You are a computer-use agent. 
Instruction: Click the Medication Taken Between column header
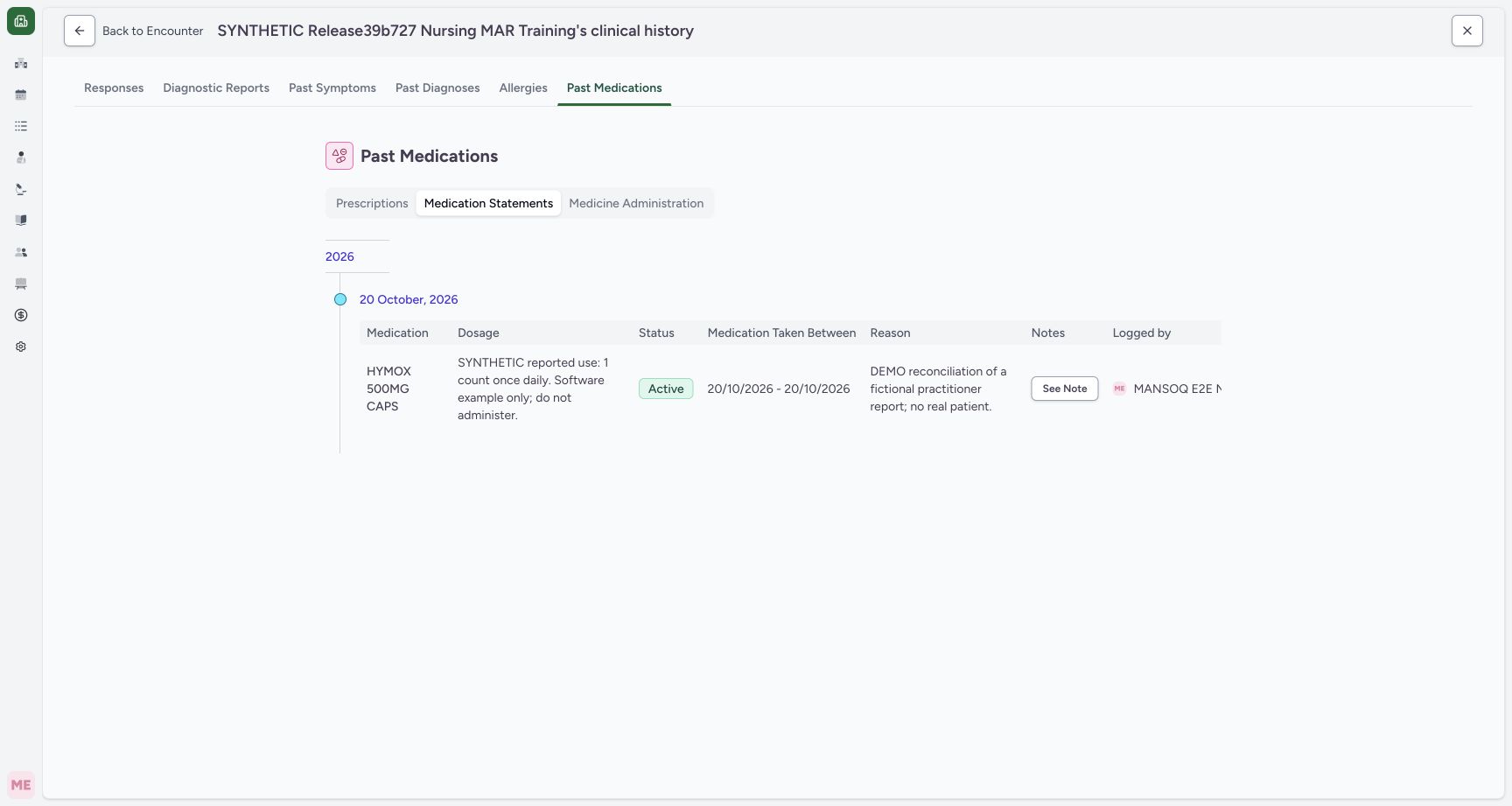tap(781, 333)
